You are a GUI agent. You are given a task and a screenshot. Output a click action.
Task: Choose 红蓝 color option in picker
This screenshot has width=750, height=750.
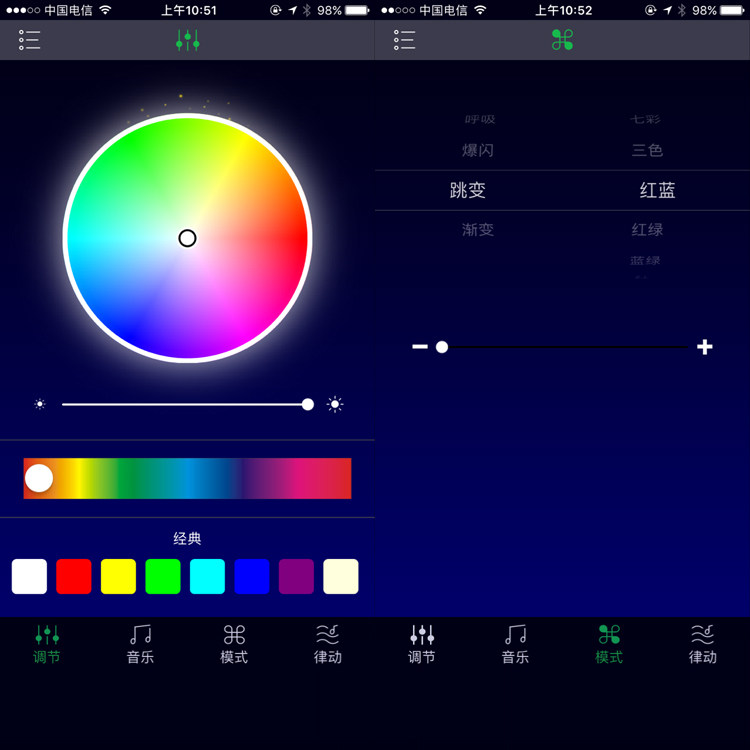657,190
